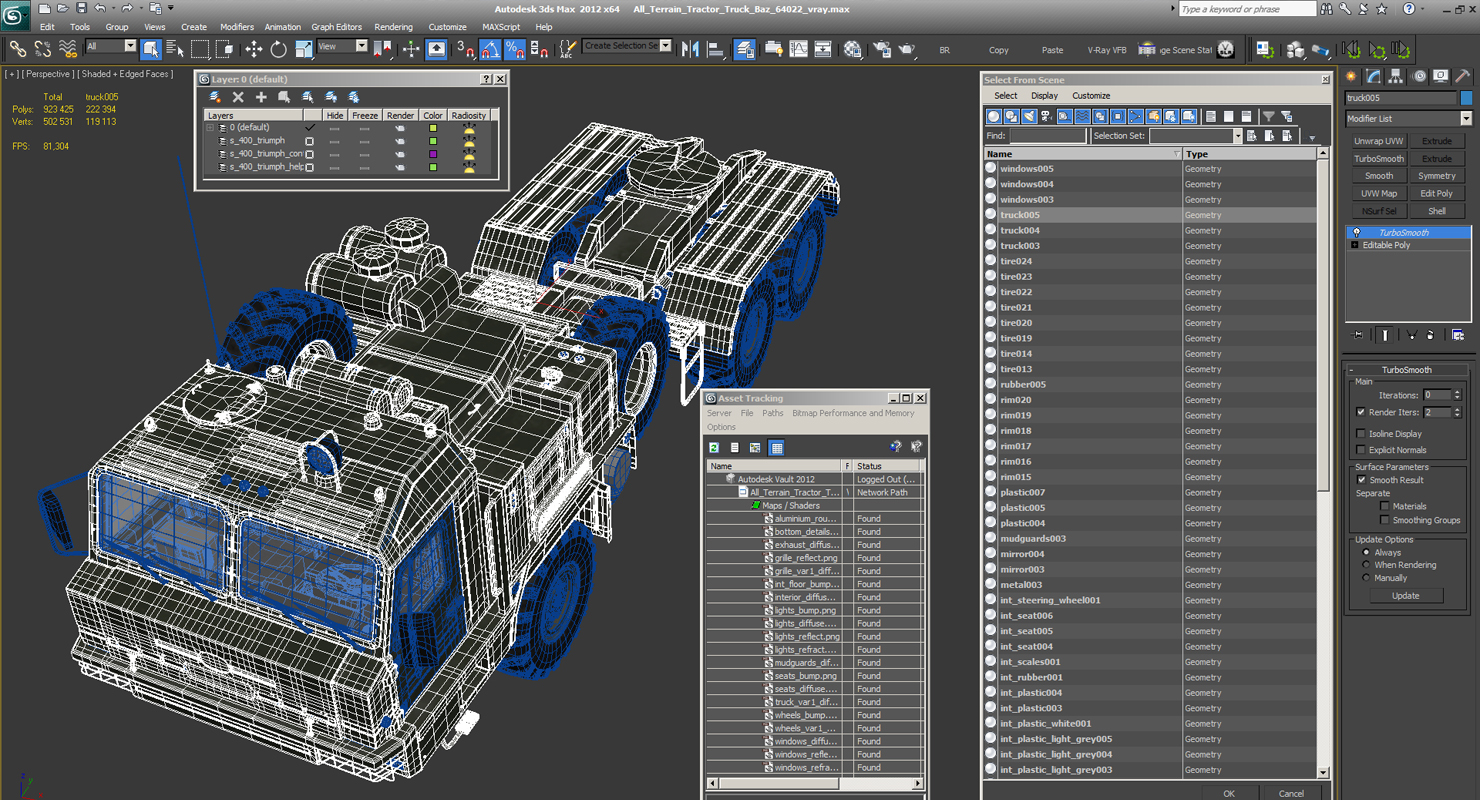Click the Edit Poly modifier button
Viewport: 1480px width, 800px height.
tap(1437, 194)
